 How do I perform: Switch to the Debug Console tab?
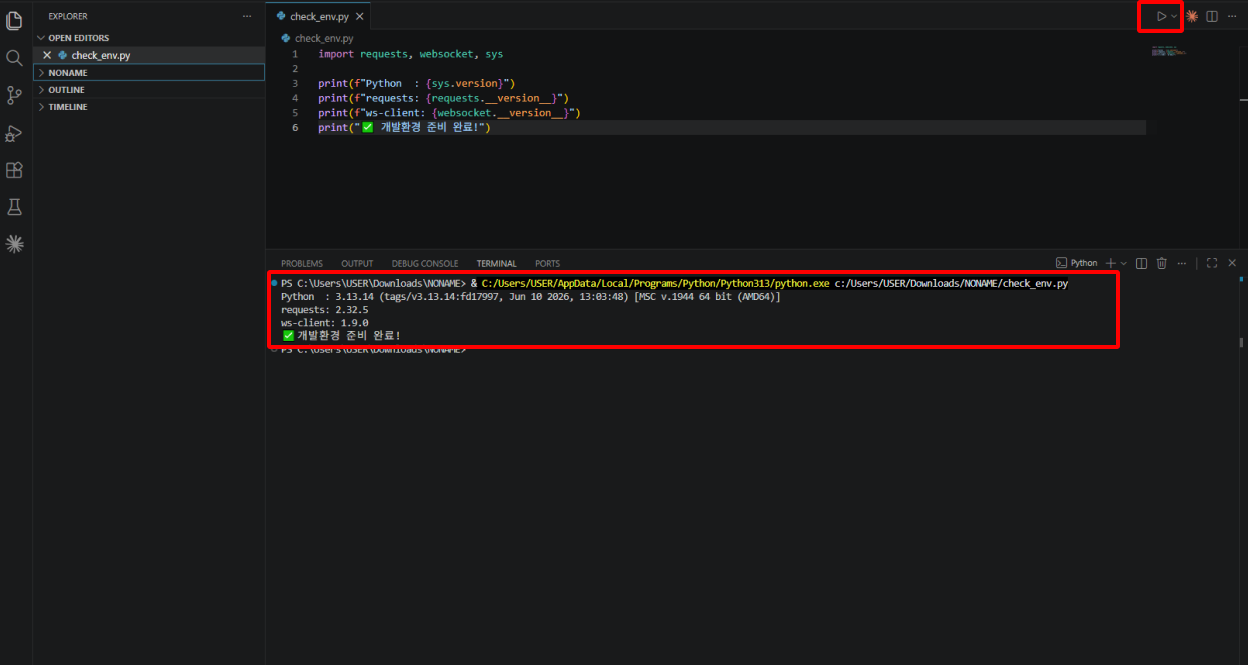click(425, 263)
